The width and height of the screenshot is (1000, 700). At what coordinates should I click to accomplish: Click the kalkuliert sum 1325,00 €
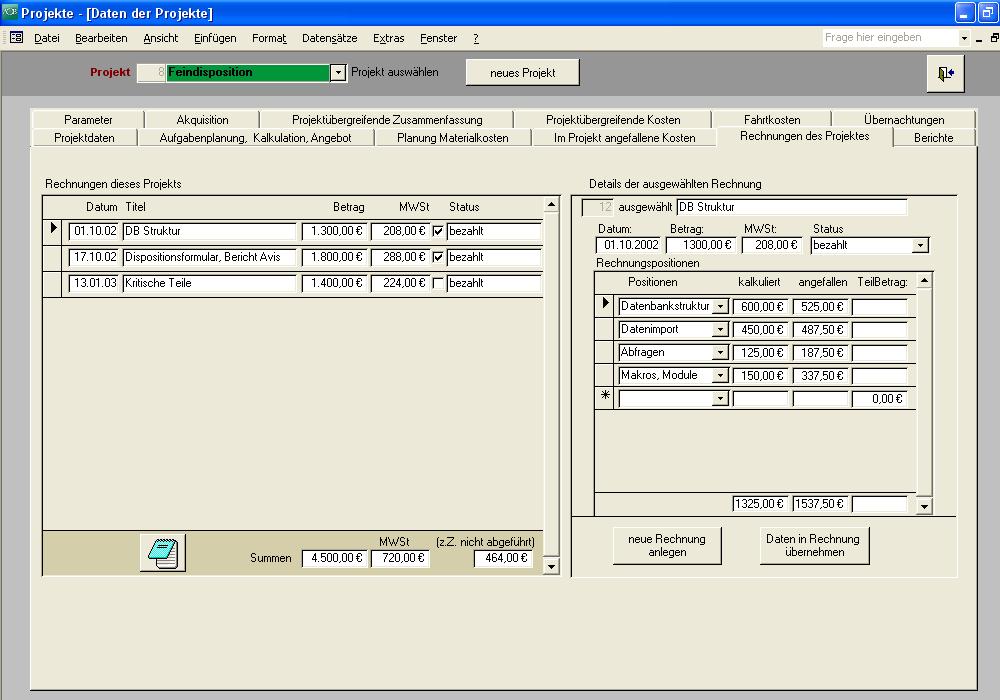click(761, 504)
